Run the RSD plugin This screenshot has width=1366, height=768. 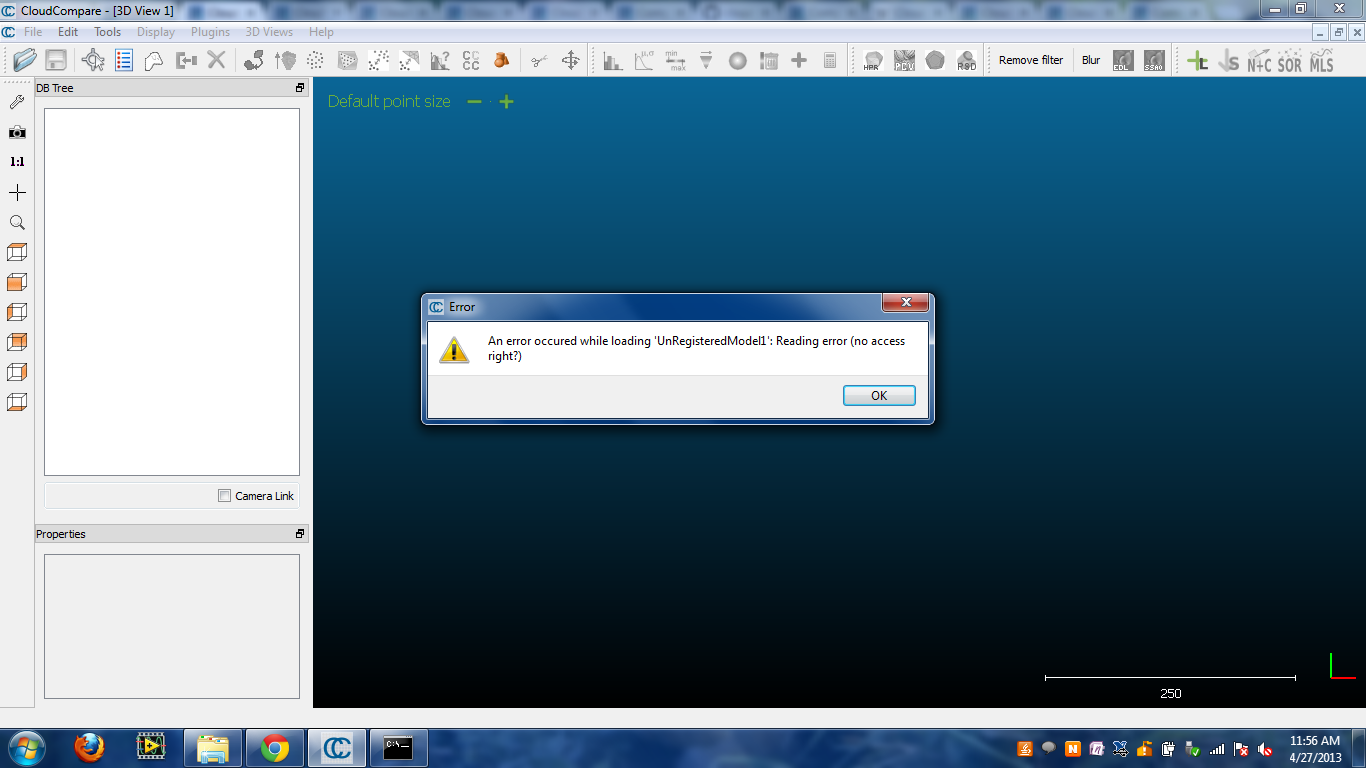pos(965,60)
